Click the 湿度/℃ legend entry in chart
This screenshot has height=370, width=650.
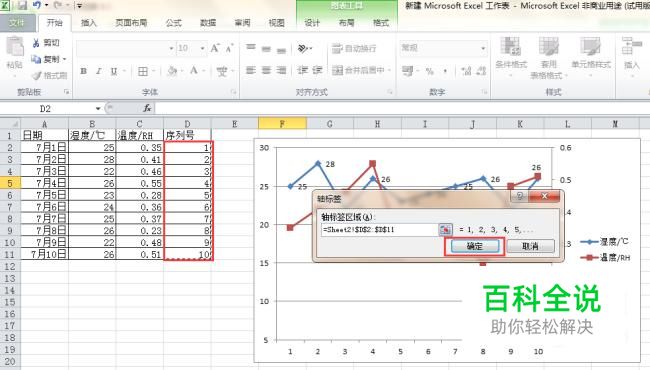tap(605, 242)
